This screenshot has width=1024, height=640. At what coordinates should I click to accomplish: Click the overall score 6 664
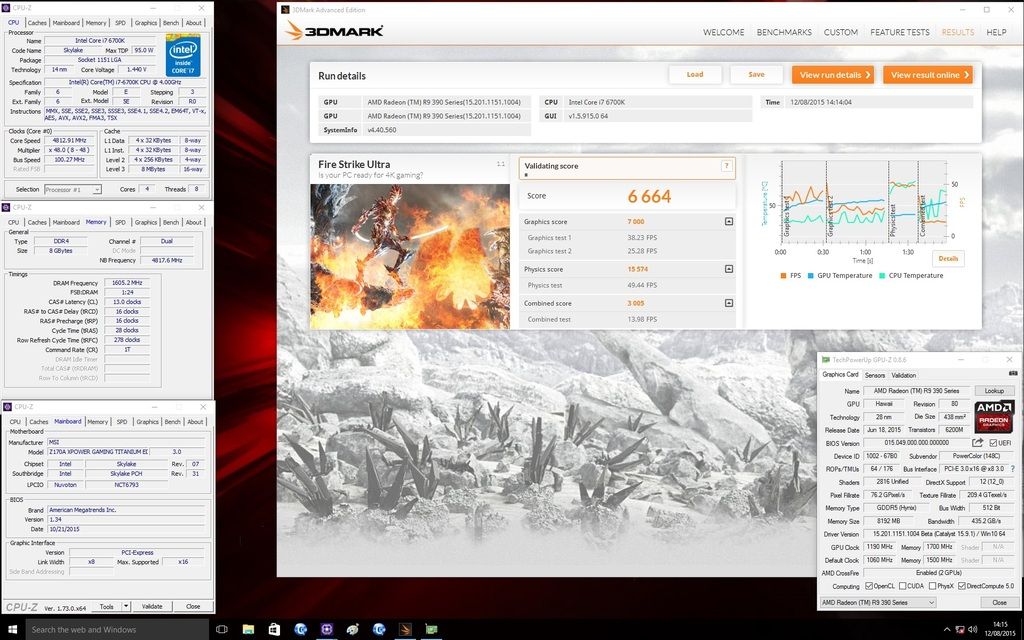click(649, 196)
